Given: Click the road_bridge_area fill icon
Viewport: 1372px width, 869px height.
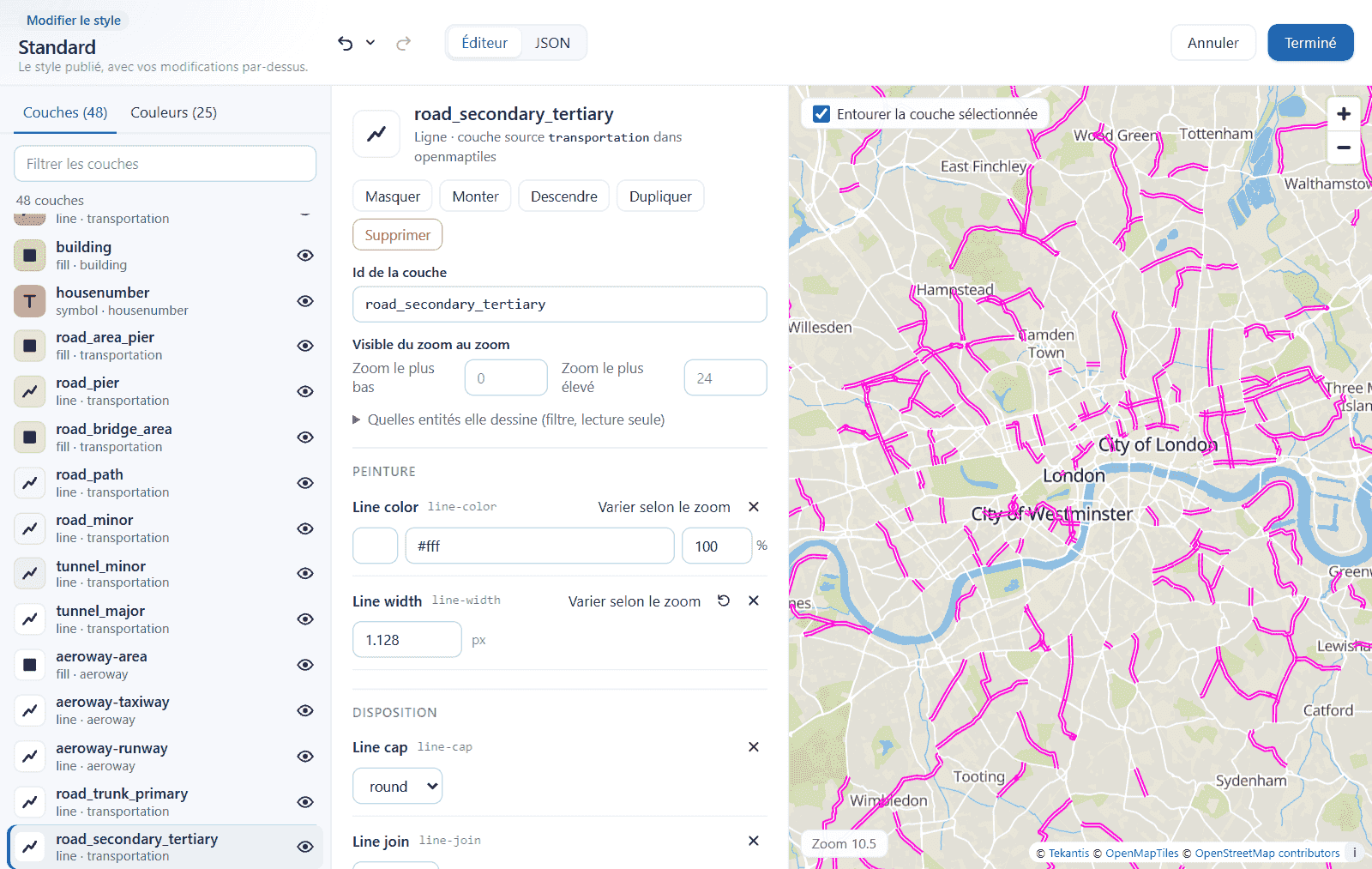Looking at the screenshot, I should coord(30,438).
